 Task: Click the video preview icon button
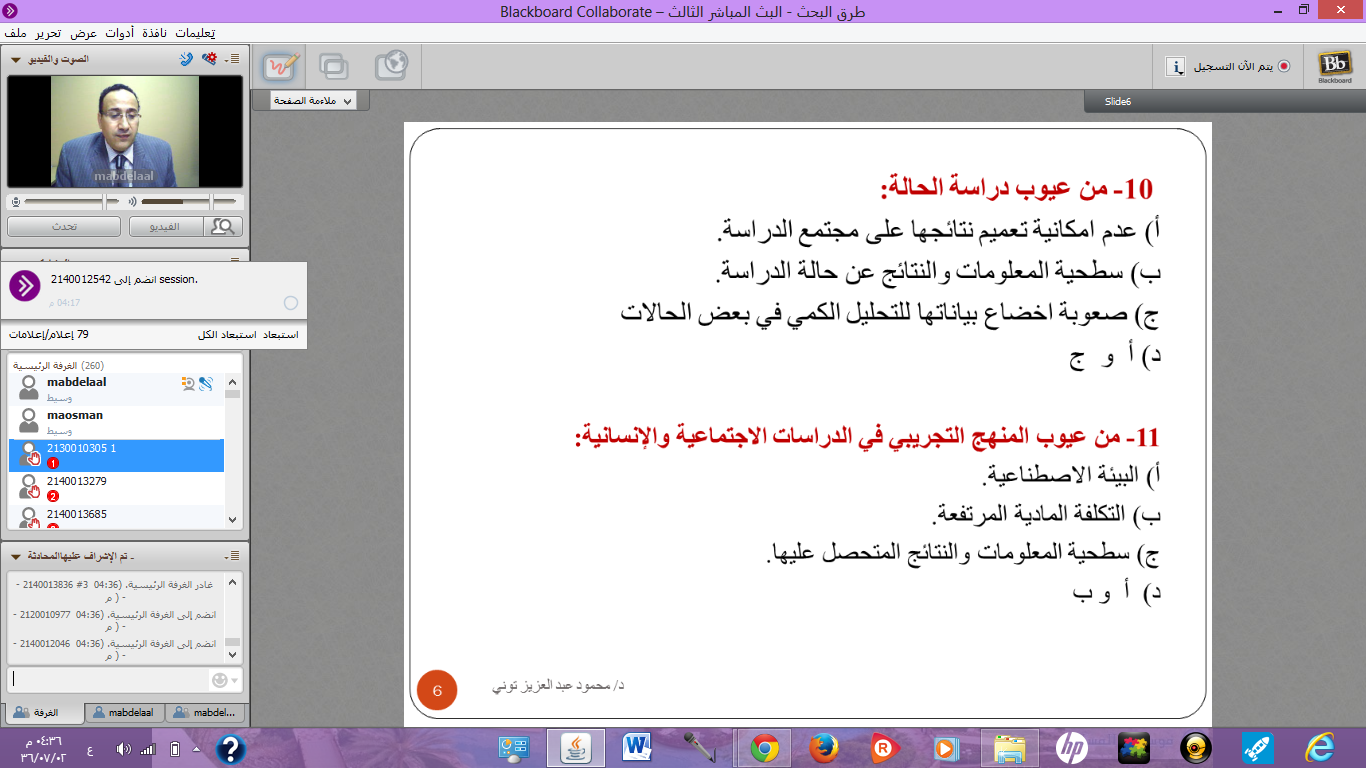(223, 227)
